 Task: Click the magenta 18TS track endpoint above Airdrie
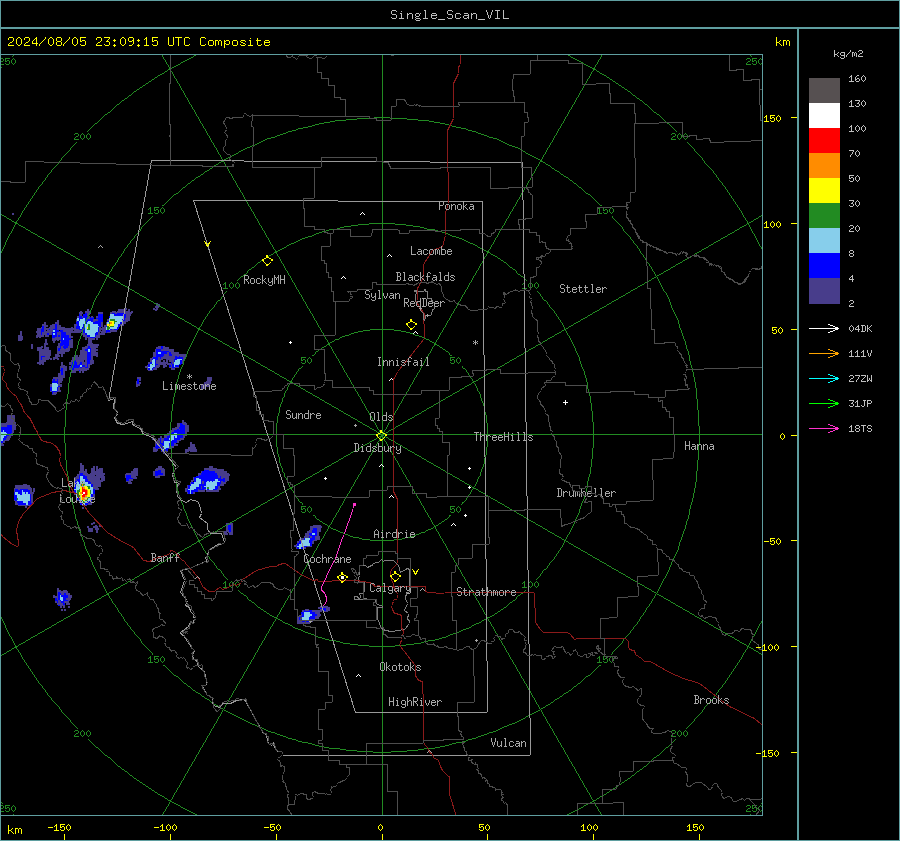point(354,505)
